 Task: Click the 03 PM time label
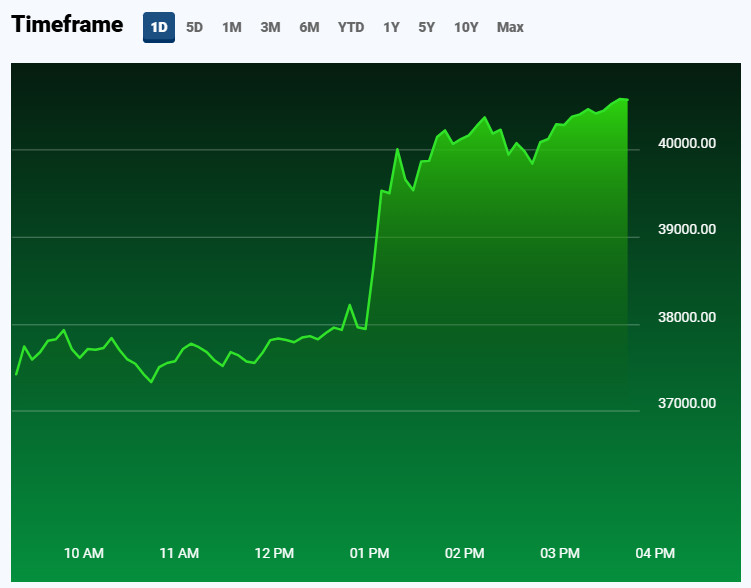[x=560, y=554]
